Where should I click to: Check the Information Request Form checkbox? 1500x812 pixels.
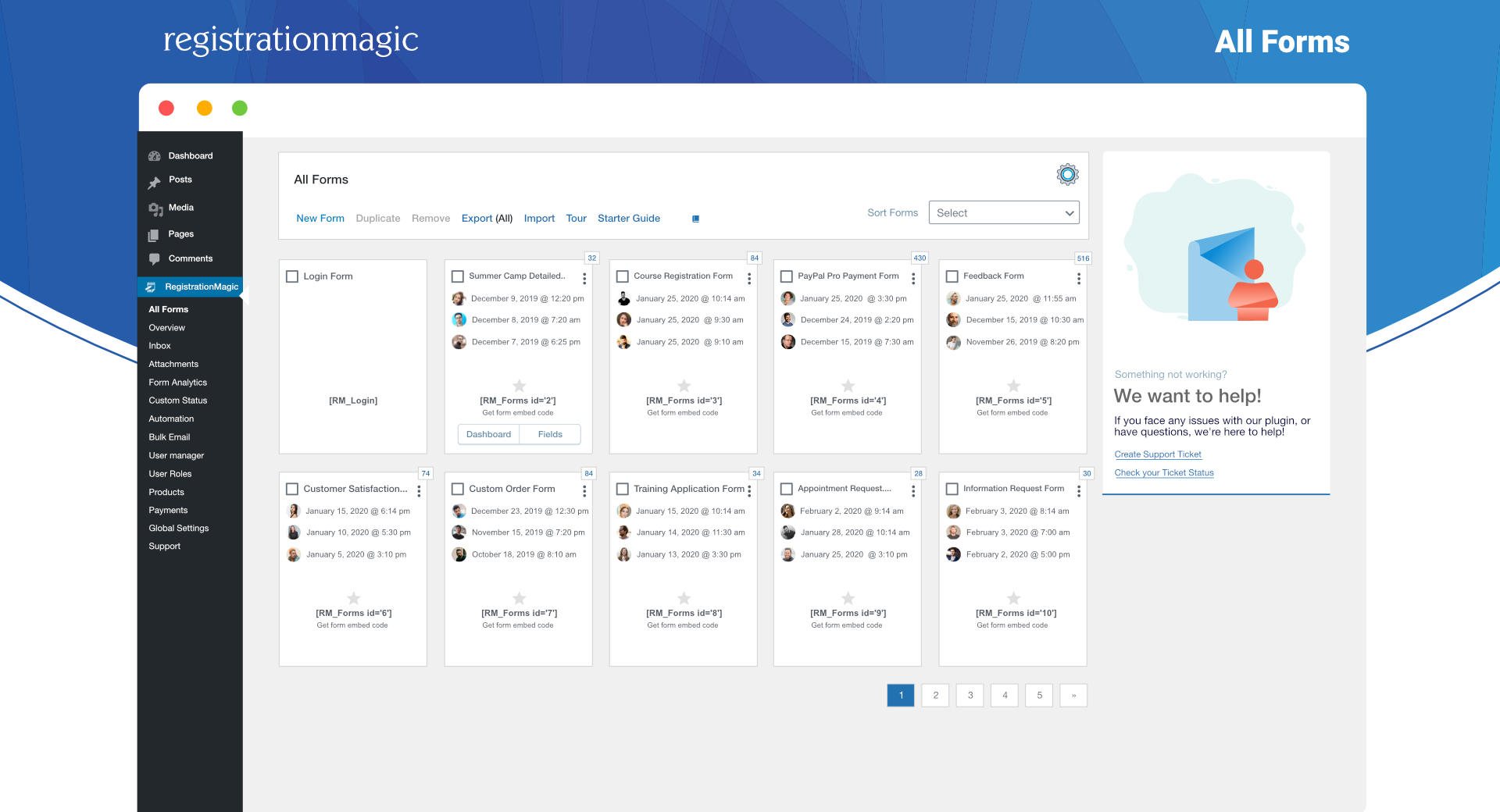(x=952, y=489)
